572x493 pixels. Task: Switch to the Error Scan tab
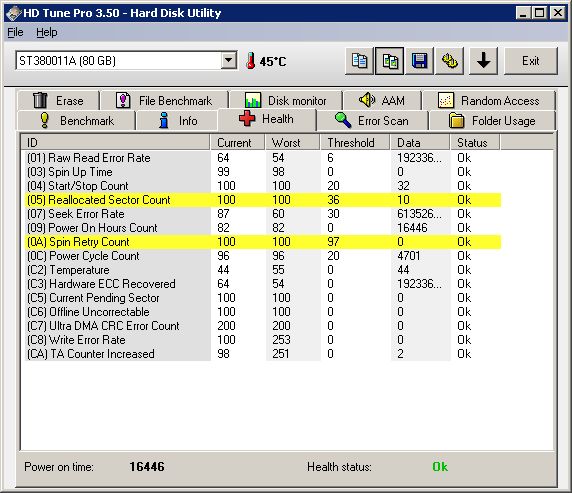click(372, 120)
